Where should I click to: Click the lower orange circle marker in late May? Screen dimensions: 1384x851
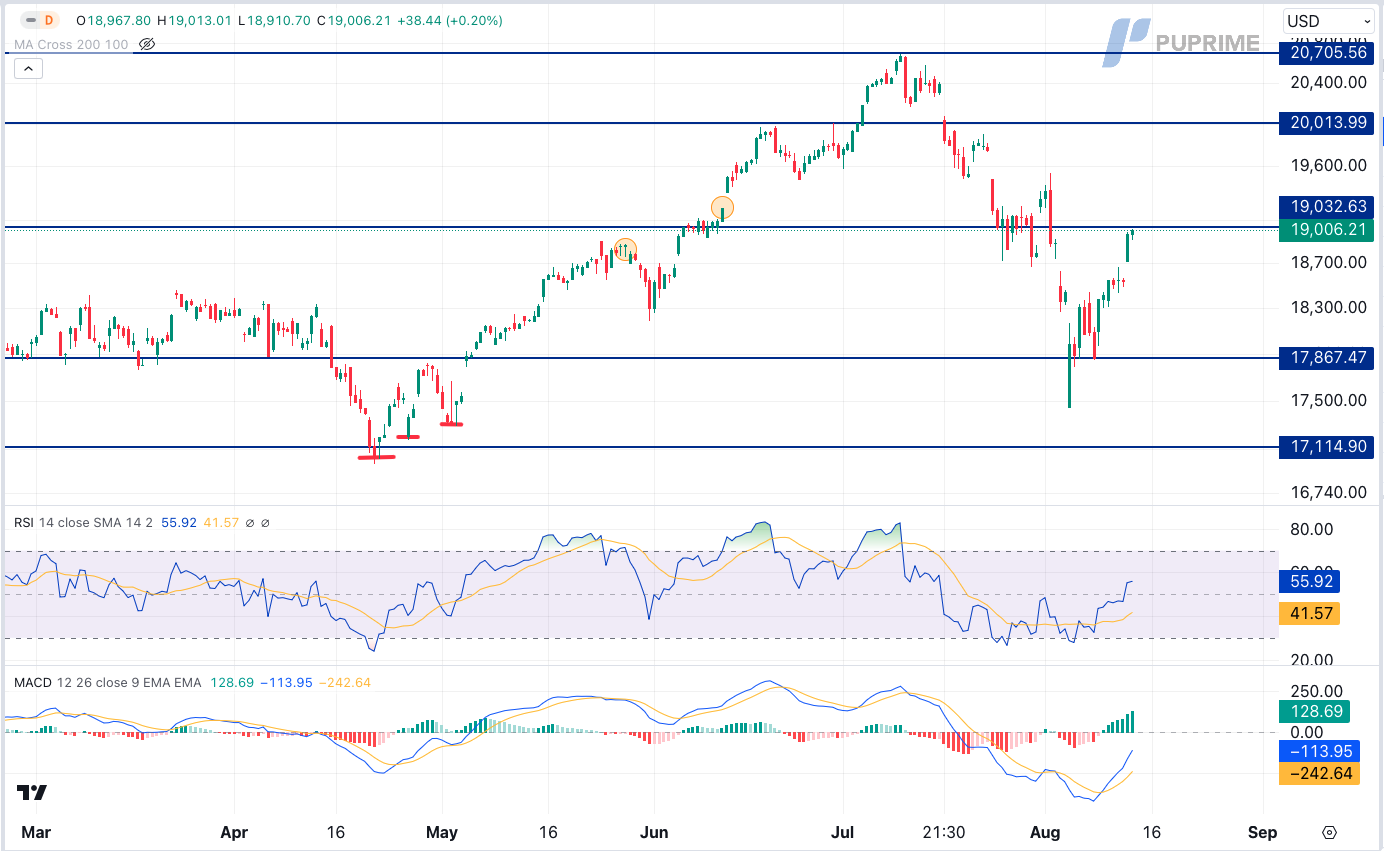[625, 250]
